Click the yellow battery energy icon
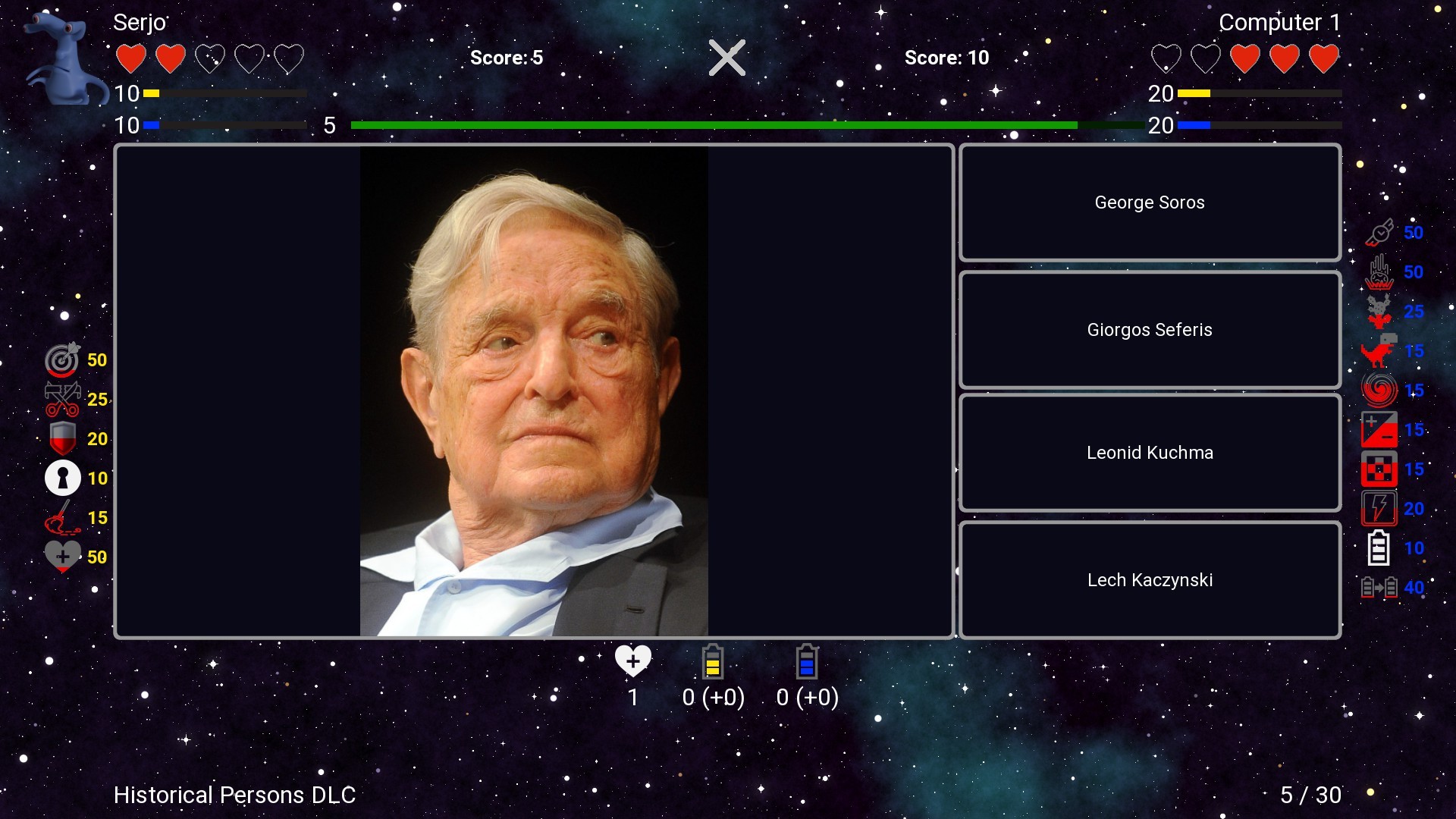 (x=712, y=661)
